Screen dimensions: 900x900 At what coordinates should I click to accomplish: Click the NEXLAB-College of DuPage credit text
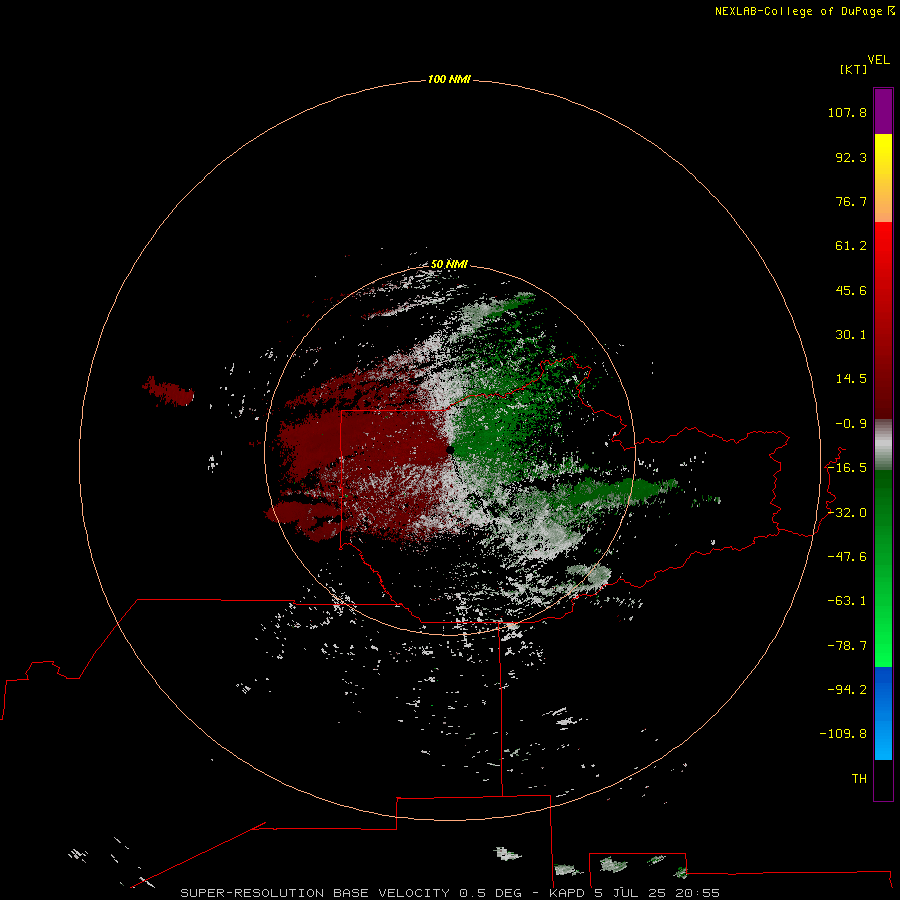pyautogui.click(x=804, y=11)
